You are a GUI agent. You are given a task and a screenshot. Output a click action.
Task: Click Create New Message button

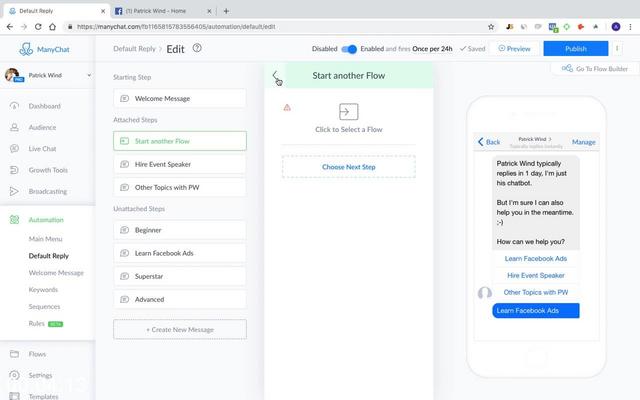tap(180, 329)
